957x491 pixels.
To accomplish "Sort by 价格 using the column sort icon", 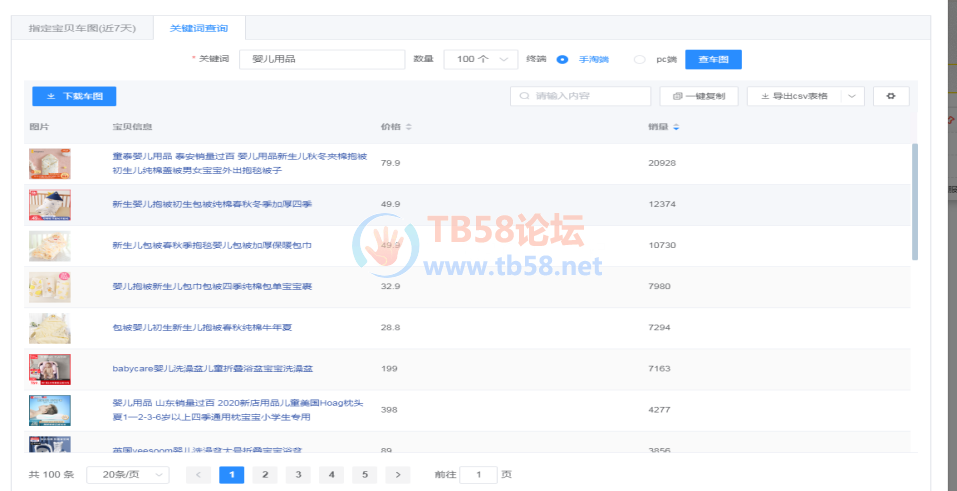I will coord(408,127).
